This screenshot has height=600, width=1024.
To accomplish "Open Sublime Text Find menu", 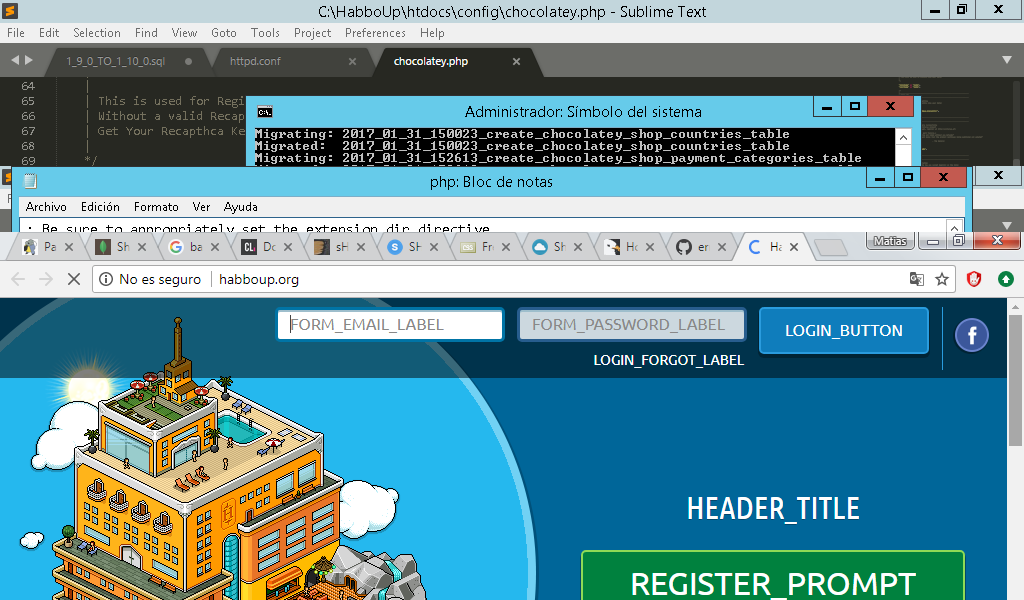I will (x=146, y=33).
